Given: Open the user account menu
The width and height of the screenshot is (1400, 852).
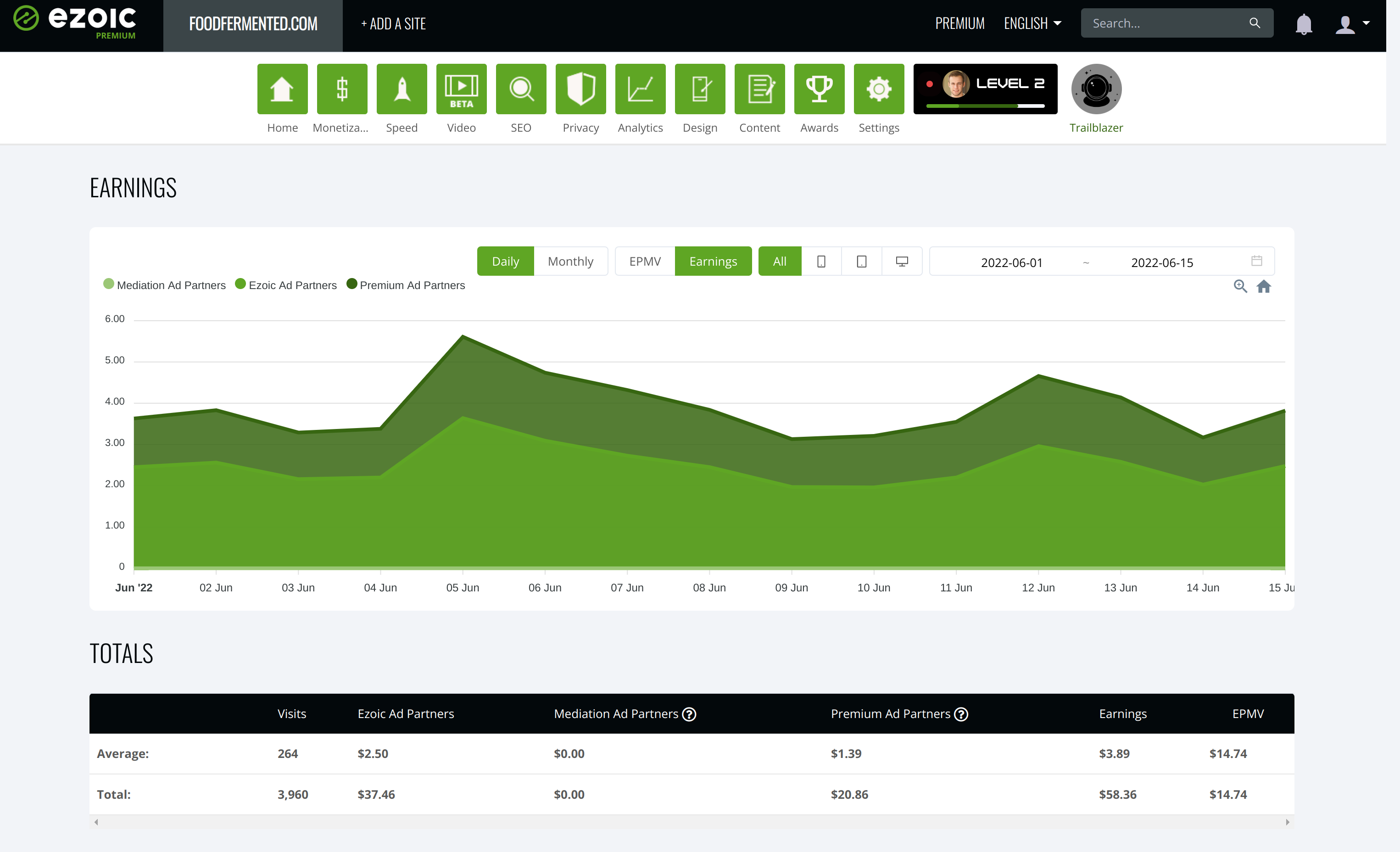Looking at the screenshot, I should (x=1352, y=24).
